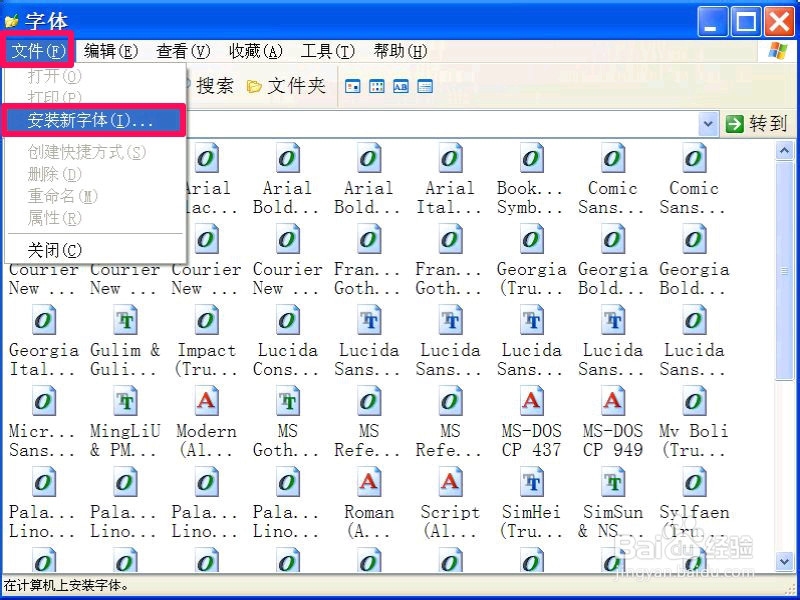Choose 关闭(C) from the File menu
This screenshot has height=600, width=800.
click(x=93, y=250)
